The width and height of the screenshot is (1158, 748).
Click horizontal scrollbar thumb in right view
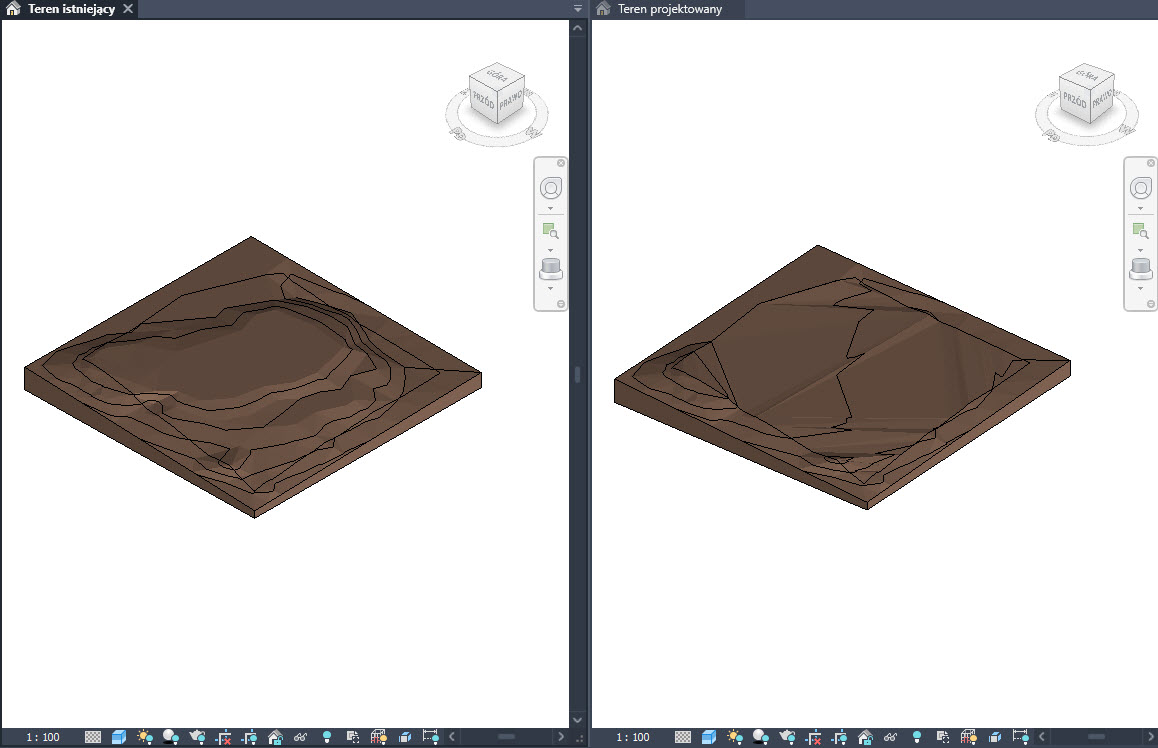coord(1097,737)
